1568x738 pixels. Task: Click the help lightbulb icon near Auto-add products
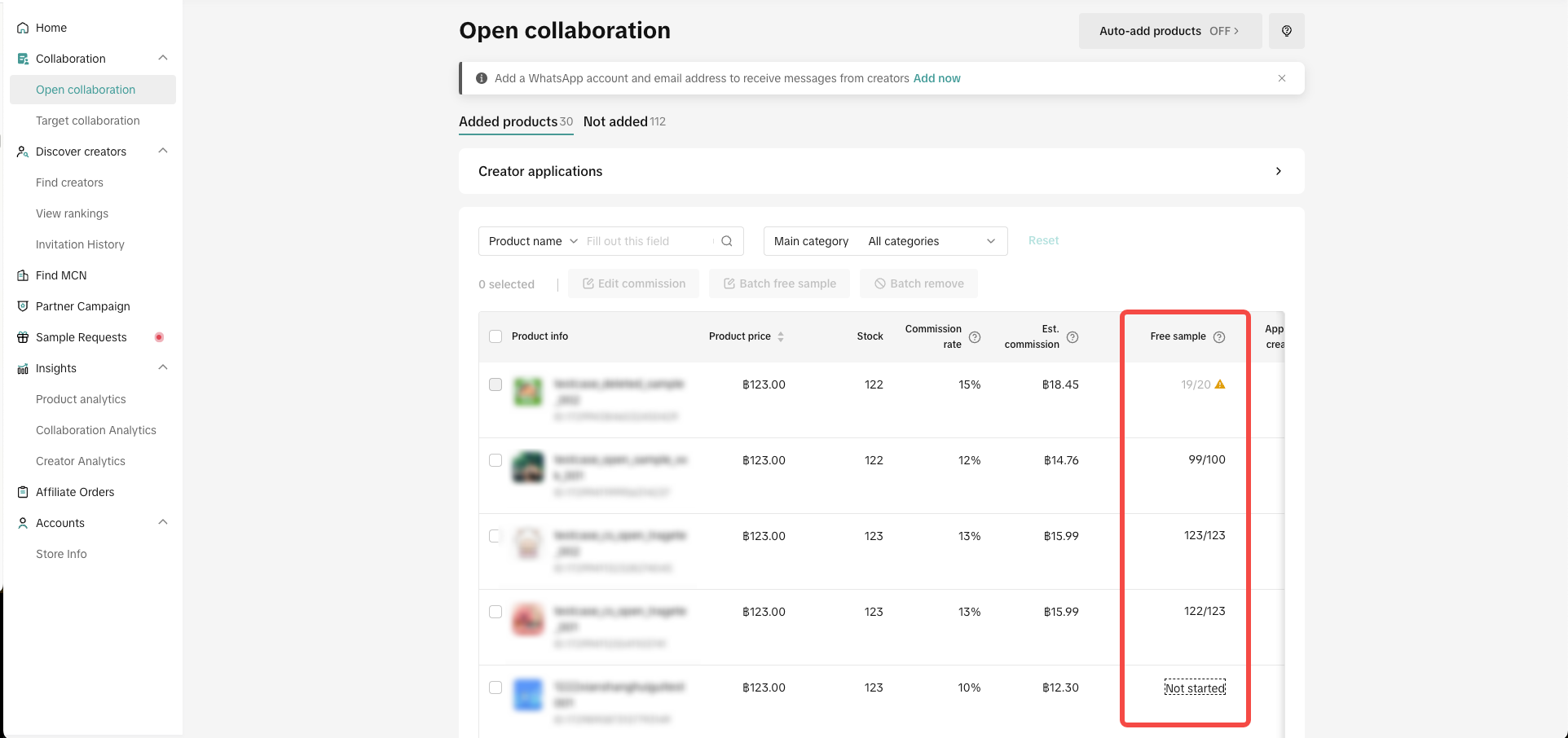pyautogui.click(x=1286, y=31)
